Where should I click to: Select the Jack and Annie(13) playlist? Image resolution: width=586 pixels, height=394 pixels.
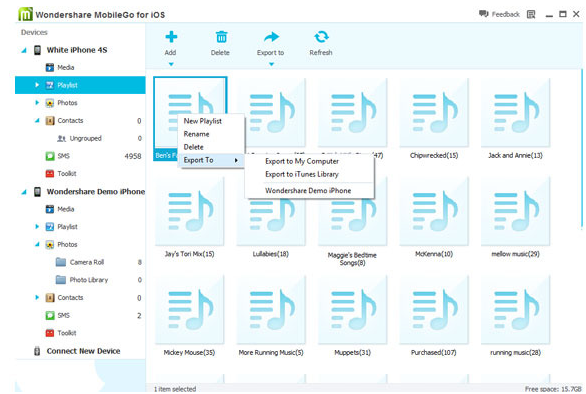(x=515, y=113)
